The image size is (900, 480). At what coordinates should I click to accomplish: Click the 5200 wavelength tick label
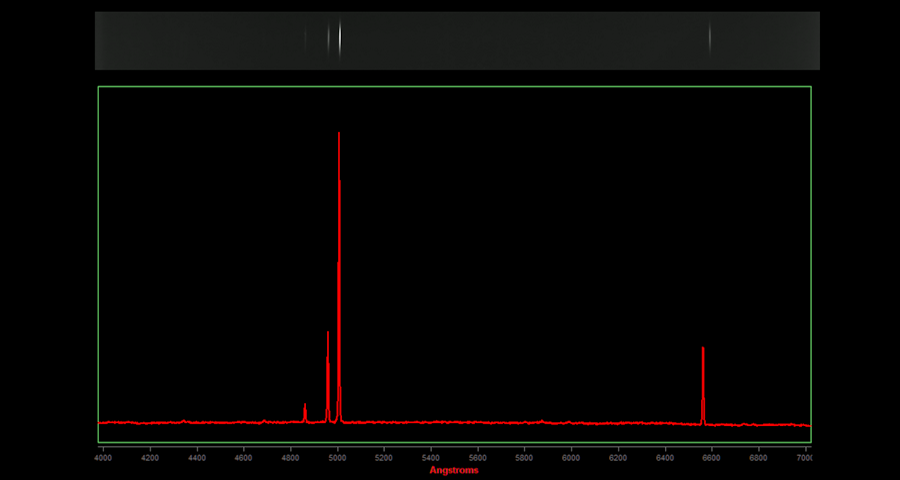(384, 457)
